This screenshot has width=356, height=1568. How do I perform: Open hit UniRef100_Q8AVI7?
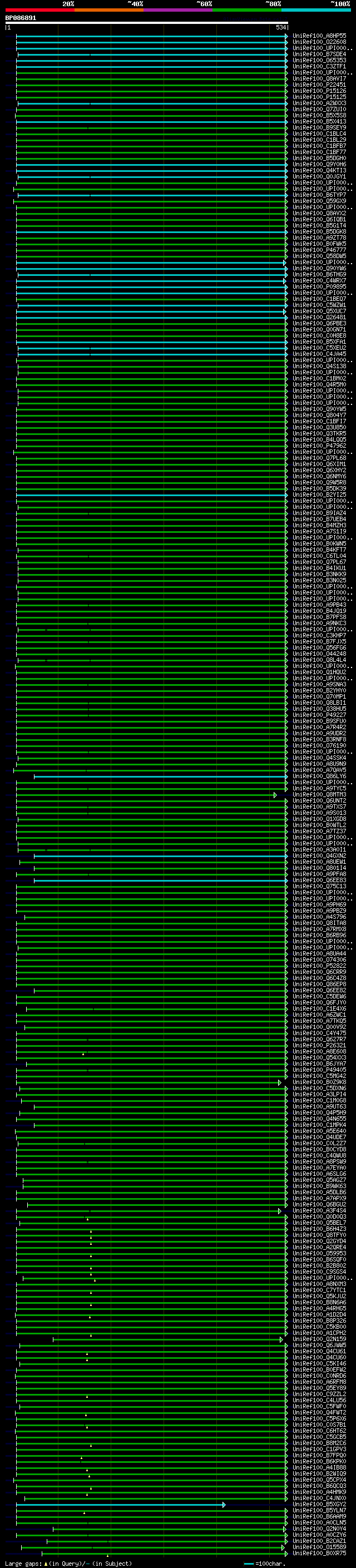[319, 79]
